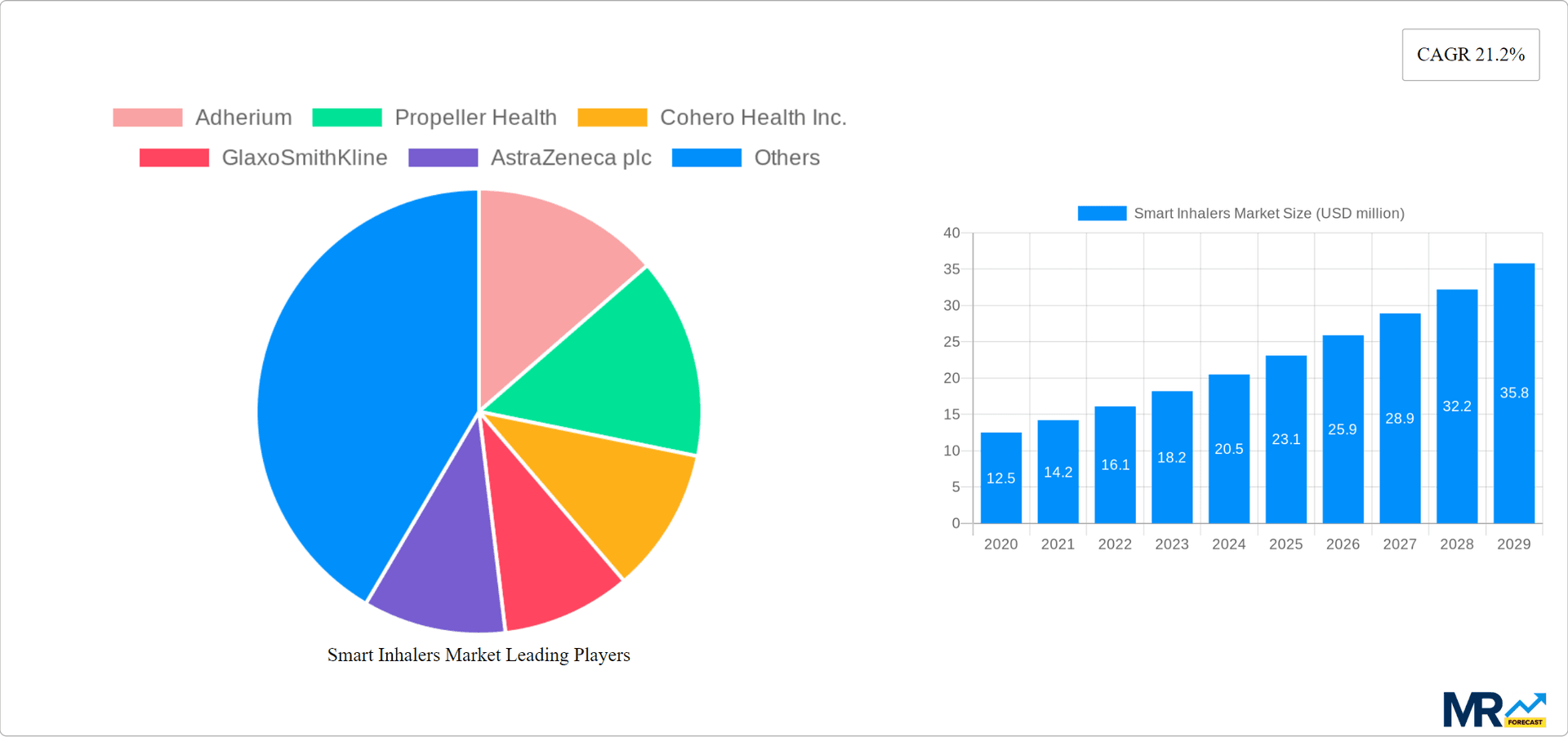1568x737 pixels.
Task: Click the Smart Inhalers Market Size legend marker
Action: [1101, 212]
